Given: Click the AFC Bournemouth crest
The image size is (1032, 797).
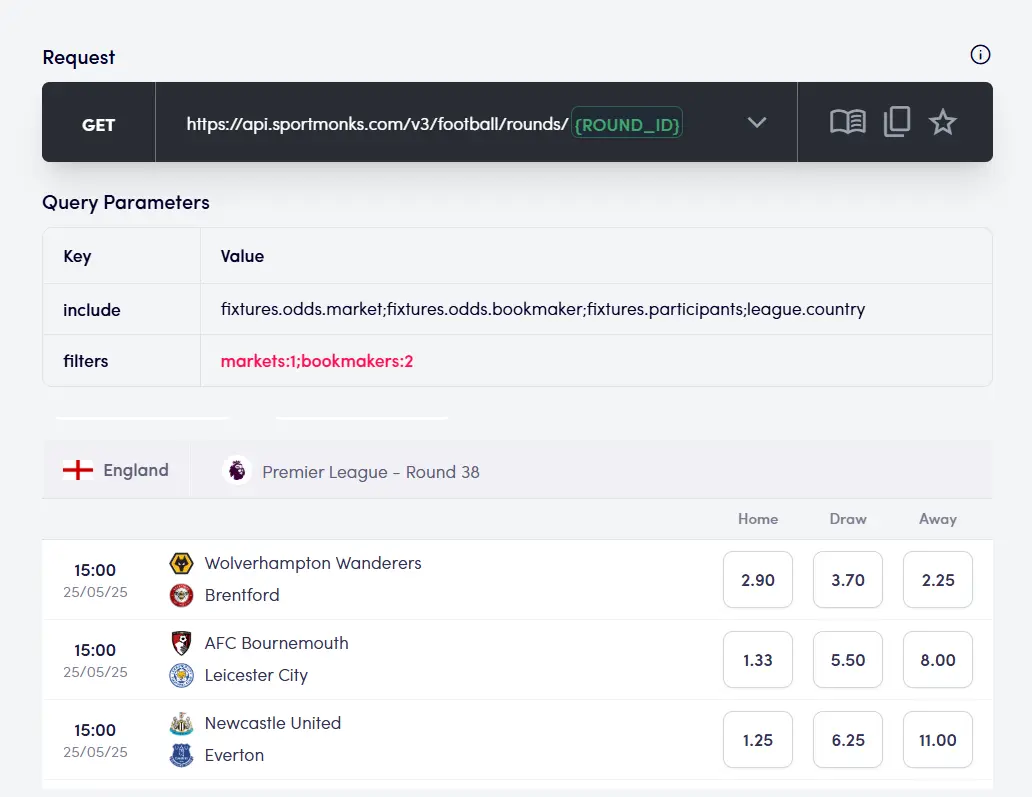Looking at the screenshot, I should tap(182, 643).
